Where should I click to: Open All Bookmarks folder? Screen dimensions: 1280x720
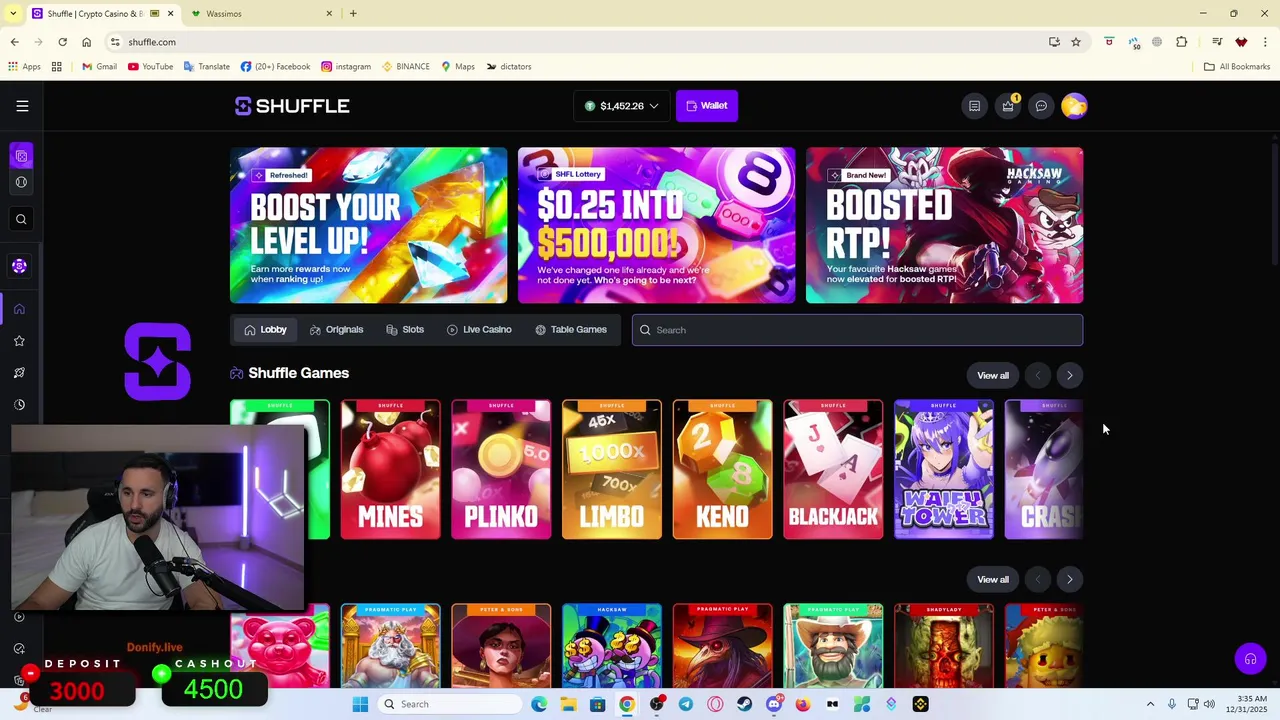(x=1237, y=67)
